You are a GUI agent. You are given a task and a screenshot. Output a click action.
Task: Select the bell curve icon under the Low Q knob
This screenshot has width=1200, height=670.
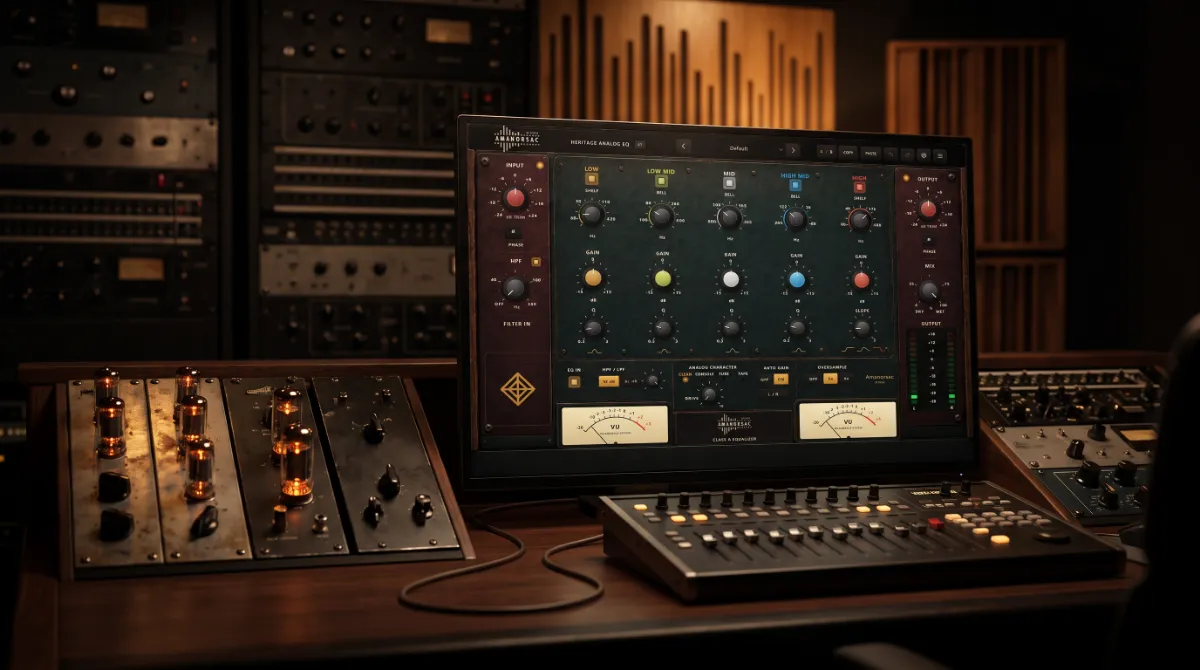594,351
